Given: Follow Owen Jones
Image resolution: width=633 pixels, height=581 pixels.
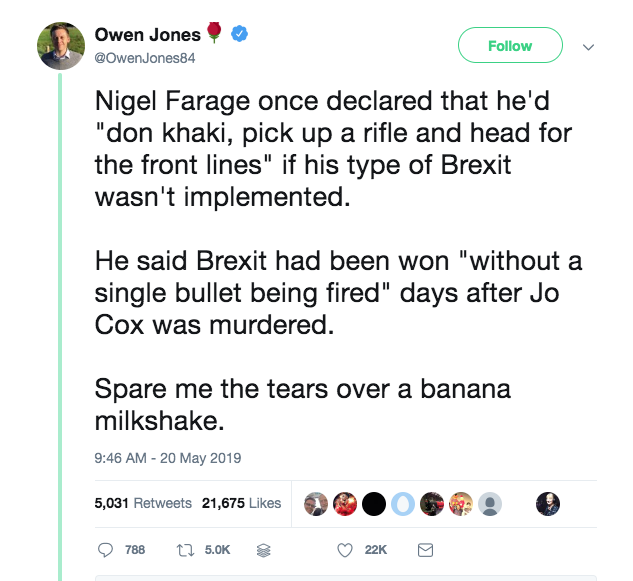Looking at the screenshot, I should pos(510,46).
